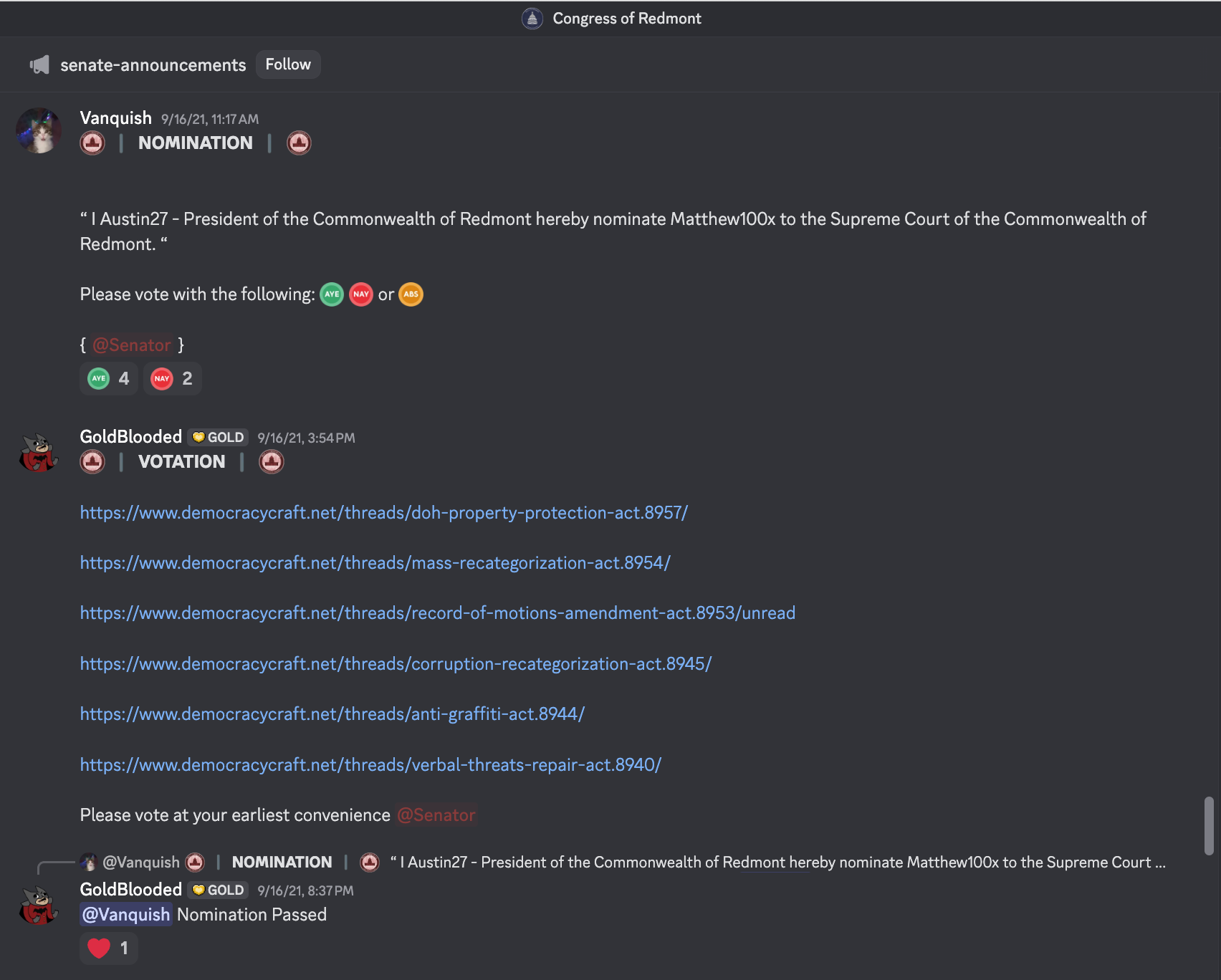The image size is (1221, 980).
Task: Click the @Senator mention in the braces
Action: pos(132,345)
